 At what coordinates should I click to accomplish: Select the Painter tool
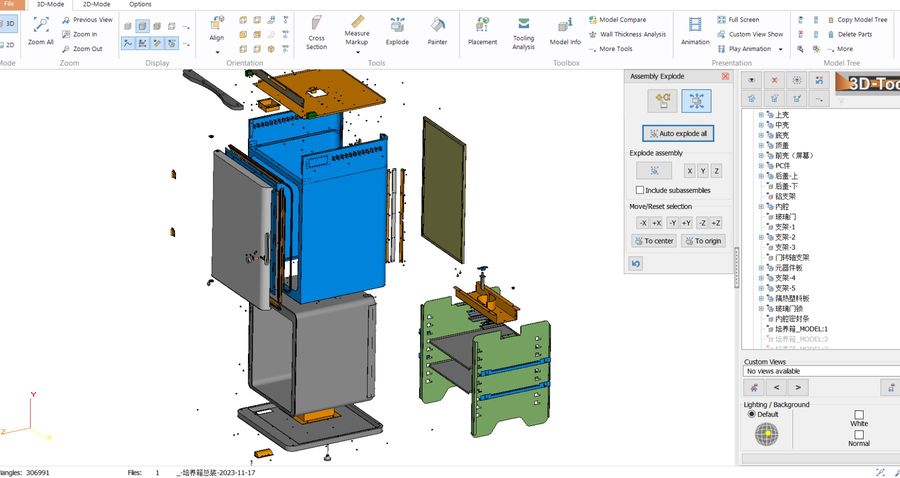pos(437,32)
